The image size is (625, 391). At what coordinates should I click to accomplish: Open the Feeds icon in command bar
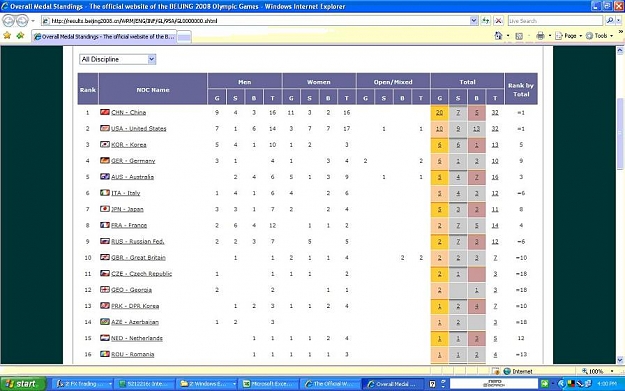pyautogui.click(x=519, y=36)
